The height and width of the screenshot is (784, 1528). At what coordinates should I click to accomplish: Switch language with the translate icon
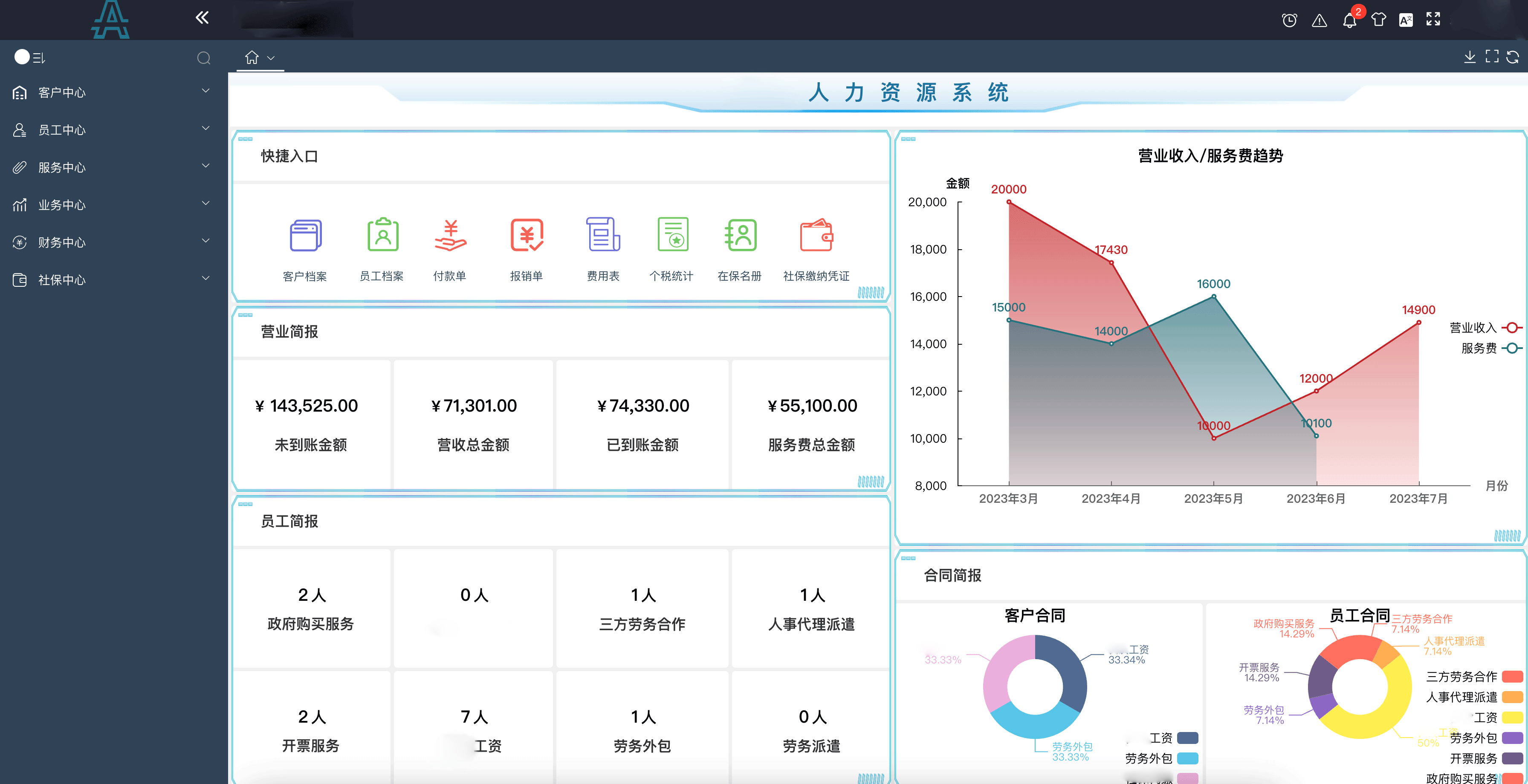[1406, 20]
